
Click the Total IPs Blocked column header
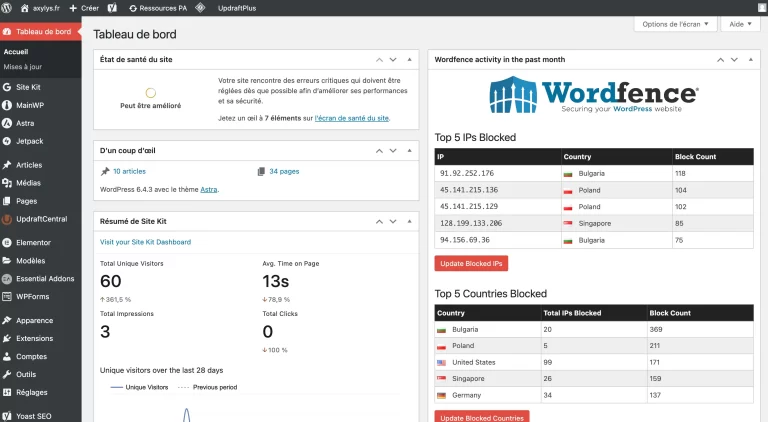tap(572, 313)
